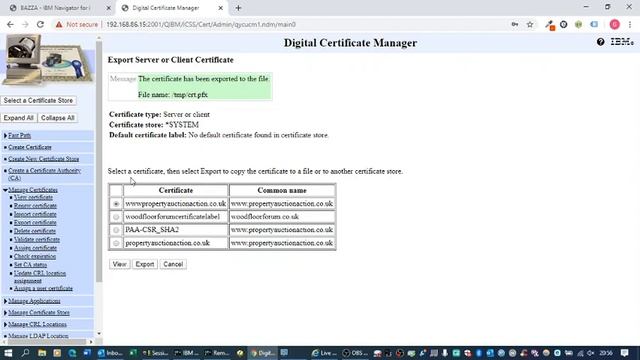
Task: Open the Assign certificate link
Action: click(35, 248)
